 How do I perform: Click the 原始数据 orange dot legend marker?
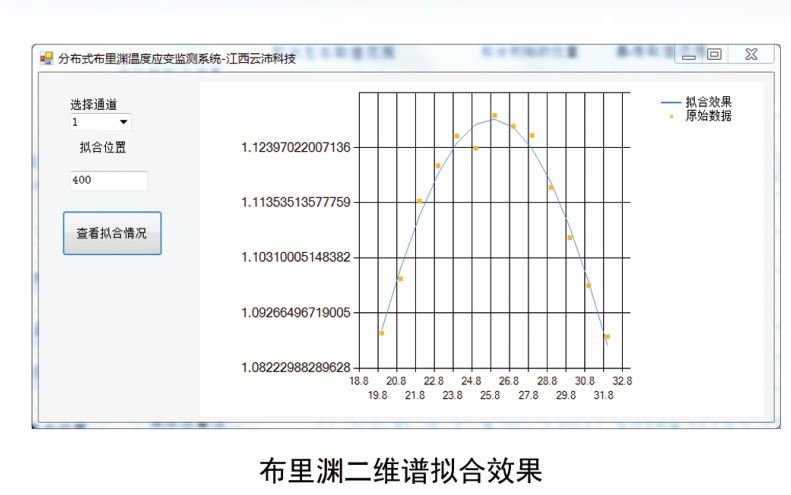pyautogui.click(x=670, y=116)
